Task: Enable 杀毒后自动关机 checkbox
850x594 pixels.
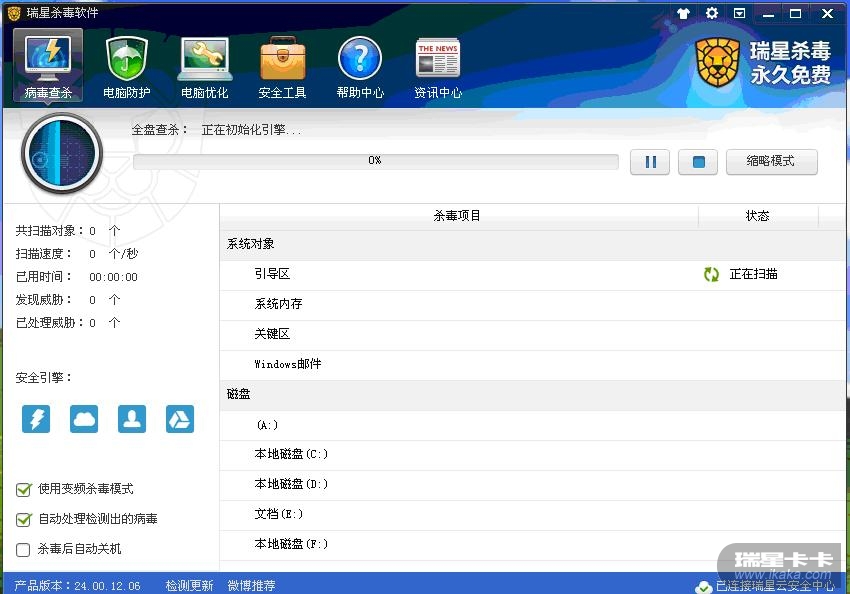Action: tap(23, 550)
